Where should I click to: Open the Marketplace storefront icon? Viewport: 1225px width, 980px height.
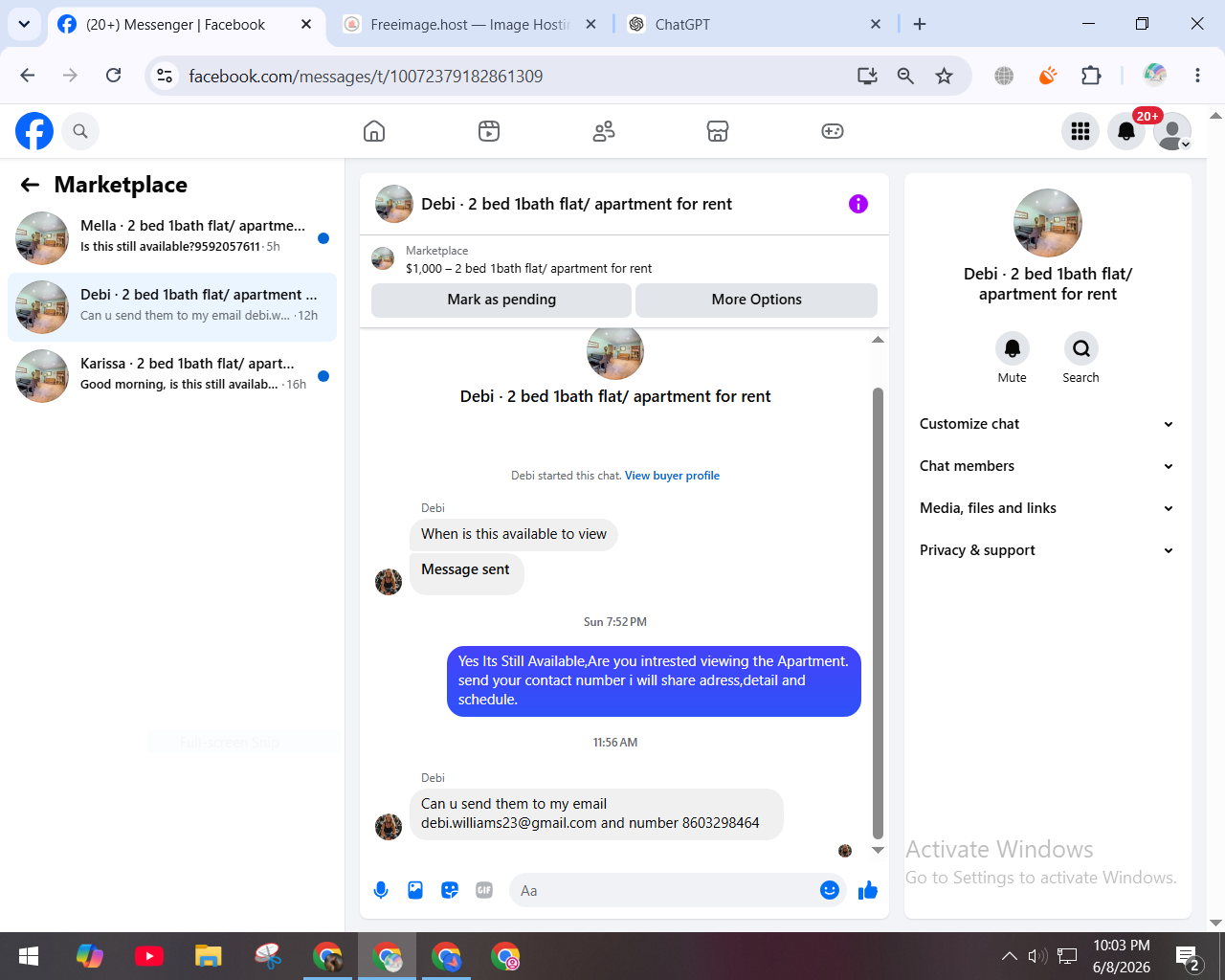[718, 131]
